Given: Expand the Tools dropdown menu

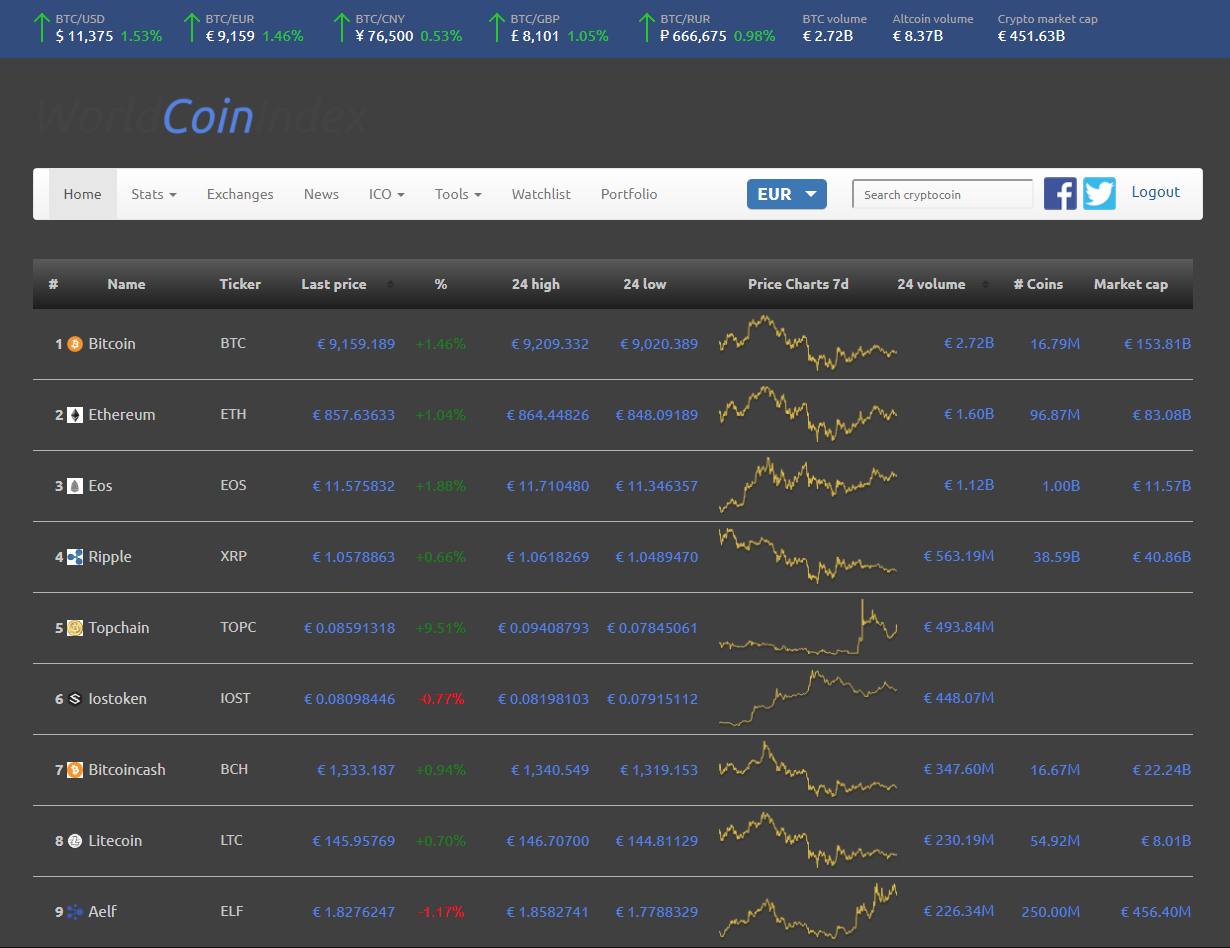Looking at the screenshot, I should (458, 194).
